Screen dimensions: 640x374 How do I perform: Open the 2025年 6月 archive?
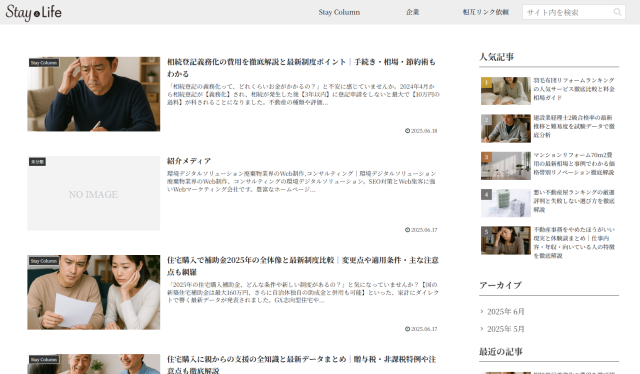pyautogui.click(x=506, y=312)
